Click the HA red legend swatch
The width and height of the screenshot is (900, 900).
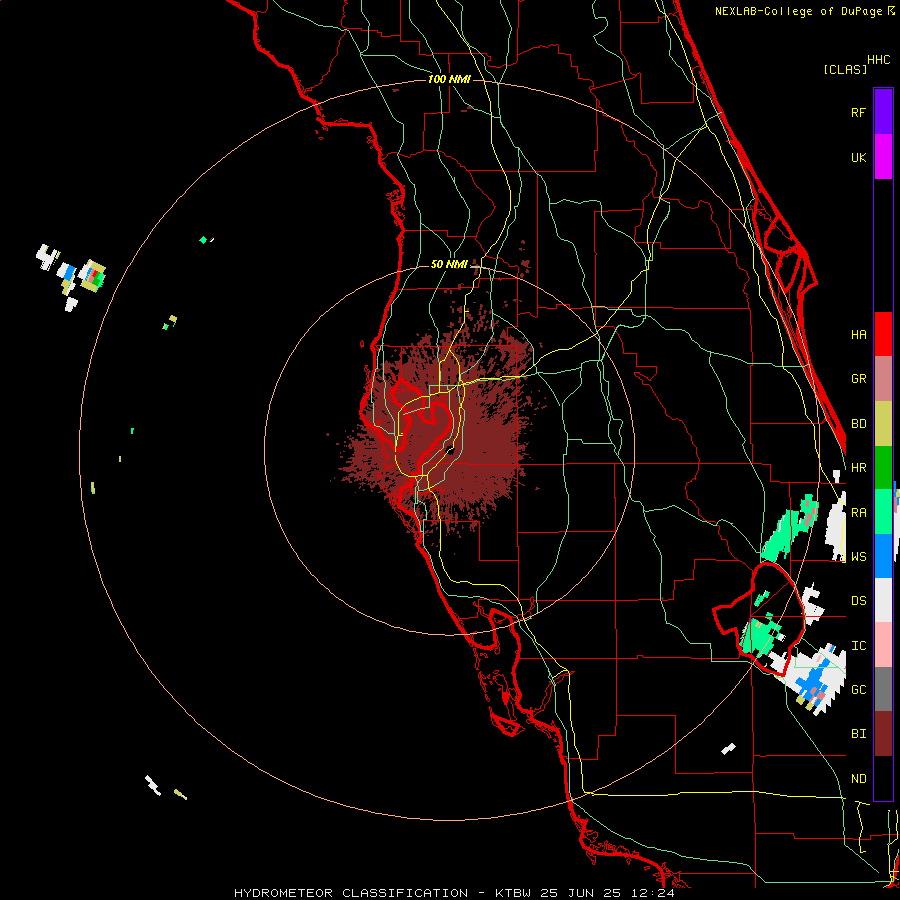tap(883, 334)
